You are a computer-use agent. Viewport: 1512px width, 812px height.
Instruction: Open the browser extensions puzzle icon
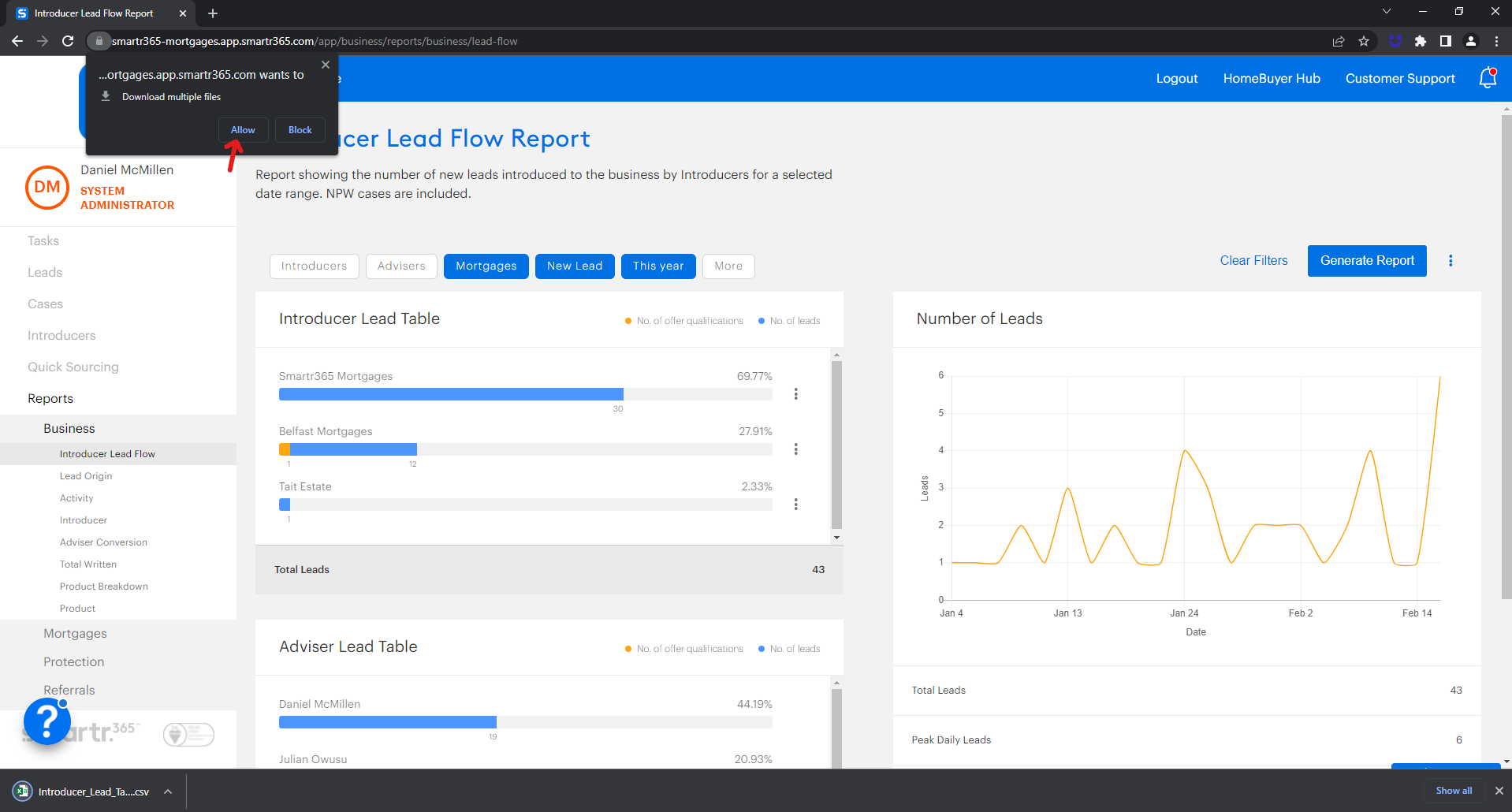coord(1421,41)
